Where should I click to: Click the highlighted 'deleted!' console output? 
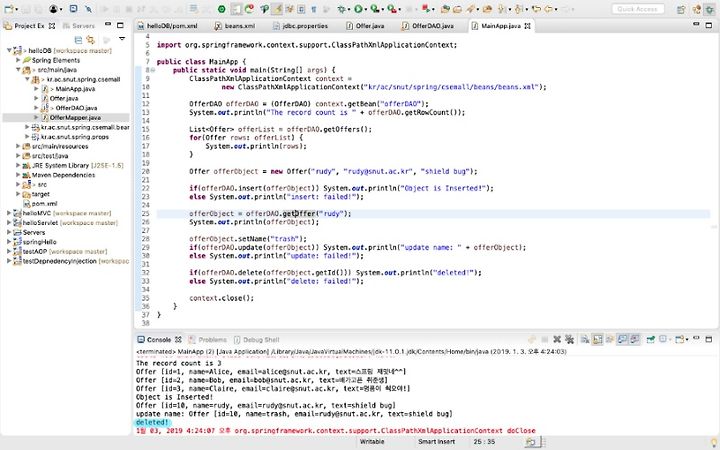(x=152, y=422)
